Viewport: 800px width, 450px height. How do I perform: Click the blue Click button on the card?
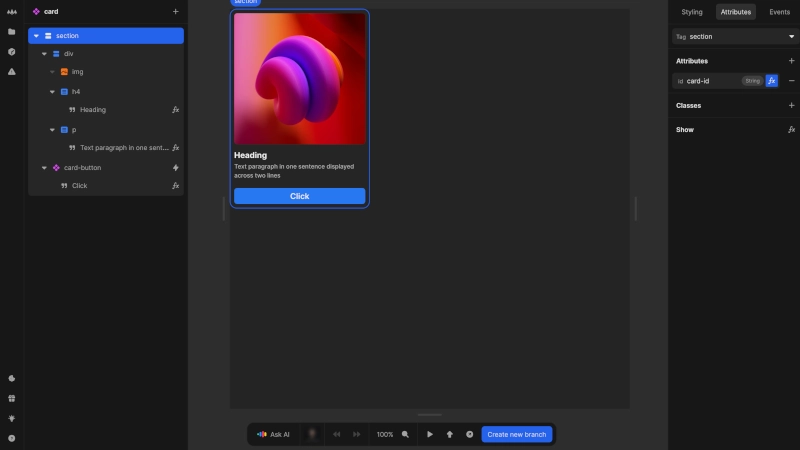click(299, 196)
